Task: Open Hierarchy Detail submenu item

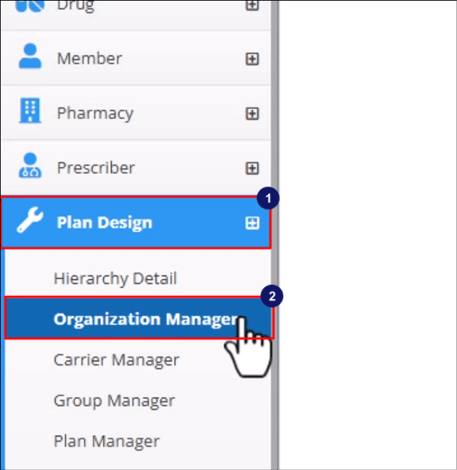Action: (x=115, y=279)
